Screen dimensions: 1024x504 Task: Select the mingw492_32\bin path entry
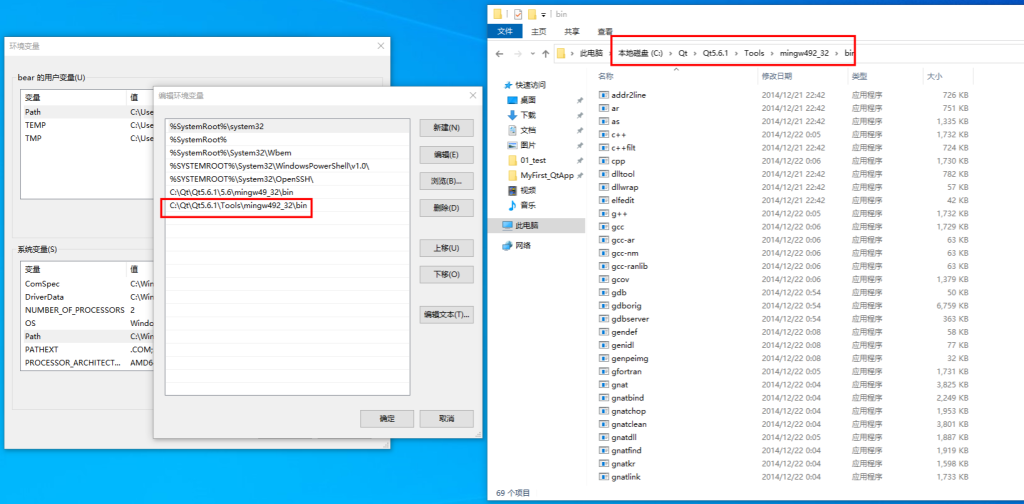pos(238,208)
